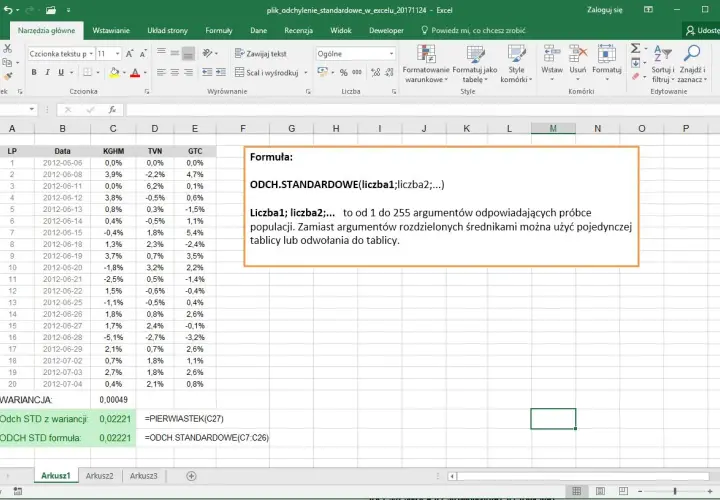This screenshot has height=500, width=720.
Task: Open the Ogólne number format dropdown
Action: 391,54
